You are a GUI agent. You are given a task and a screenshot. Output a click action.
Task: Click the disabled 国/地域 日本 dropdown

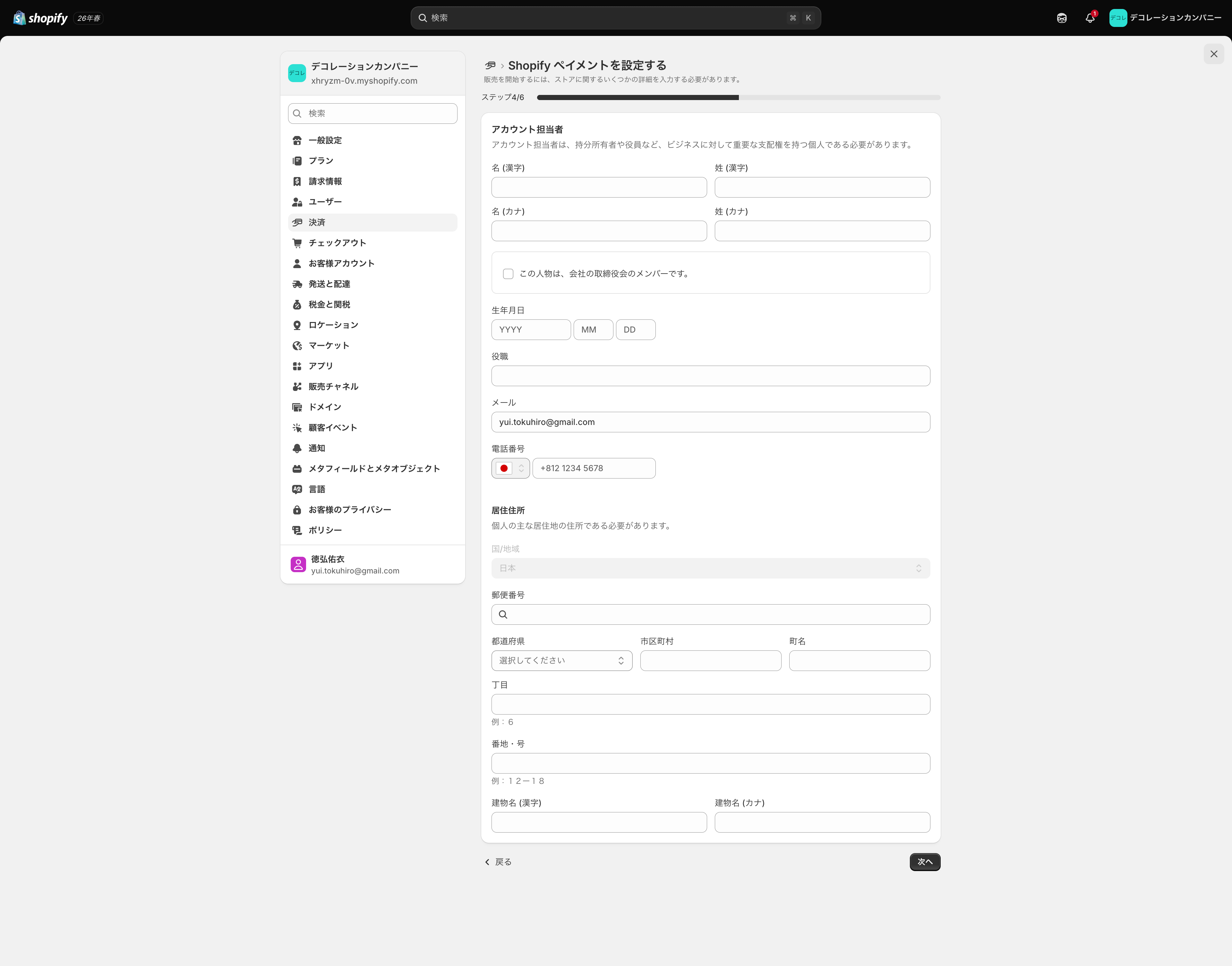710,568
